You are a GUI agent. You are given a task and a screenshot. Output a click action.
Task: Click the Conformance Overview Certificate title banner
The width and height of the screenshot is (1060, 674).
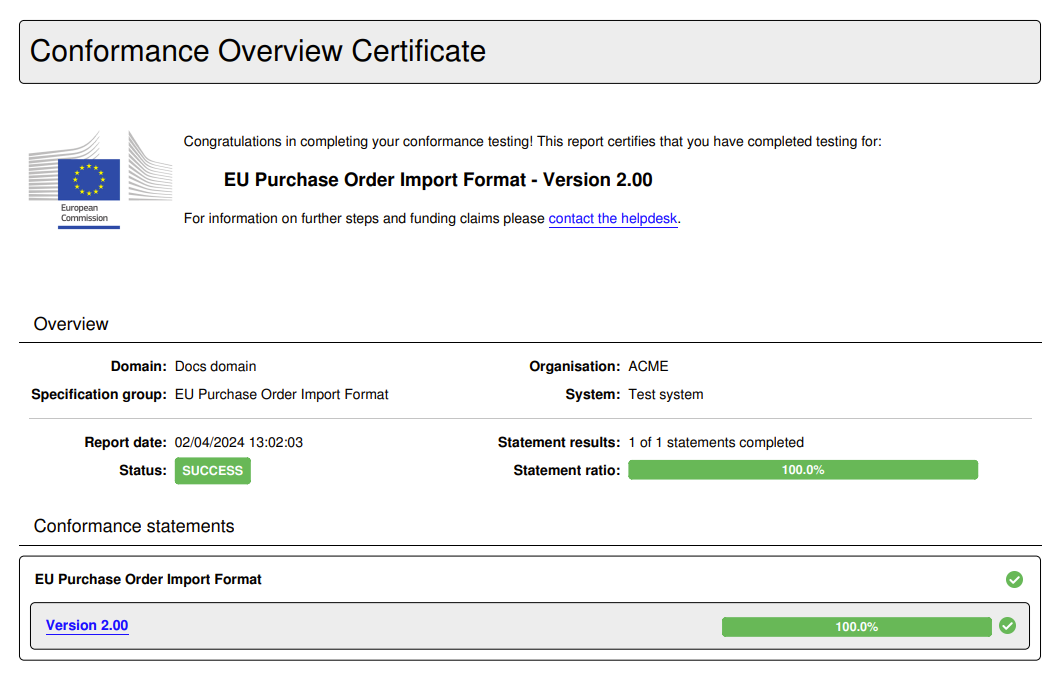257,51
